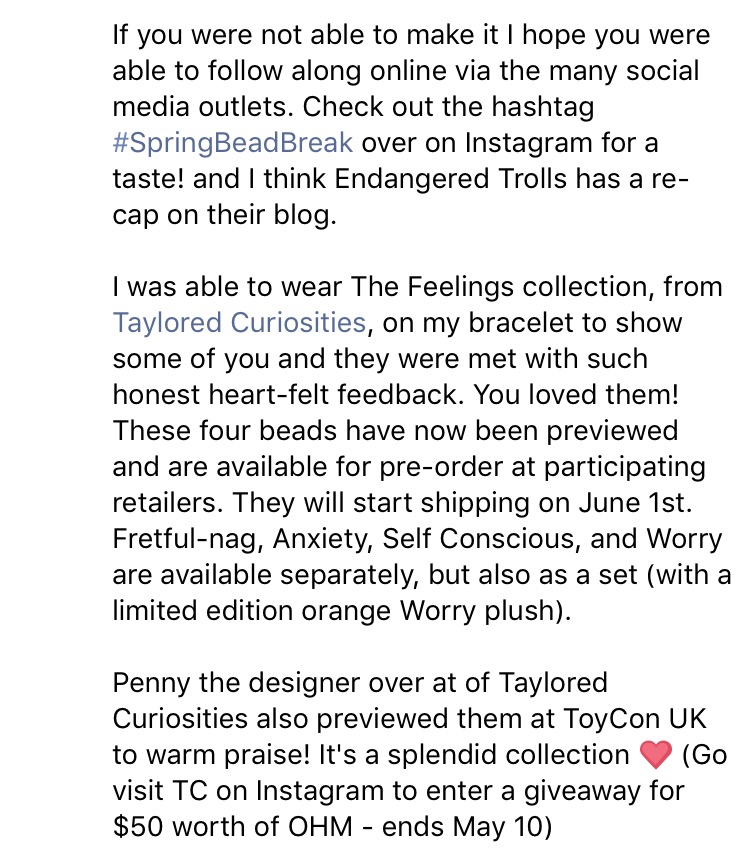Click "It's a splendid collection" sentence

pos(474,755)
